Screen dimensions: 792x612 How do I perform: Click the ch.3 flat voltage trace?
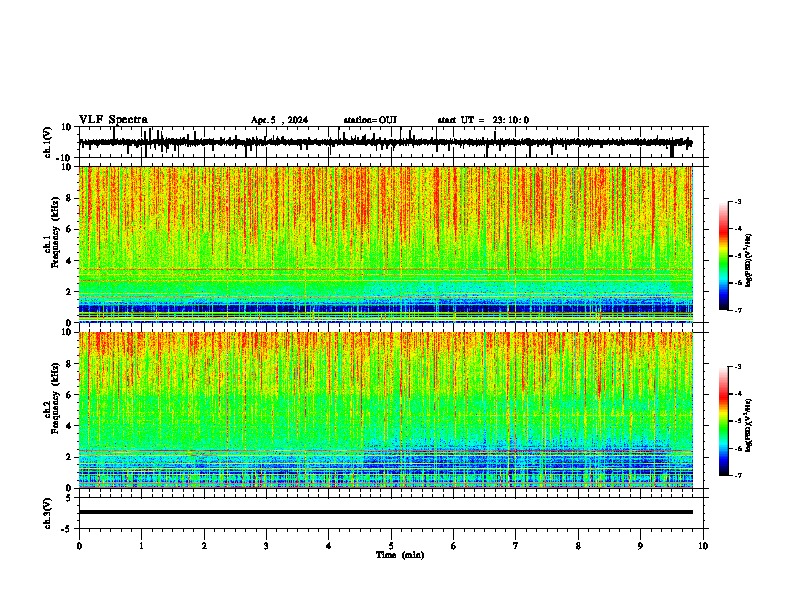(x=385, y=512)
